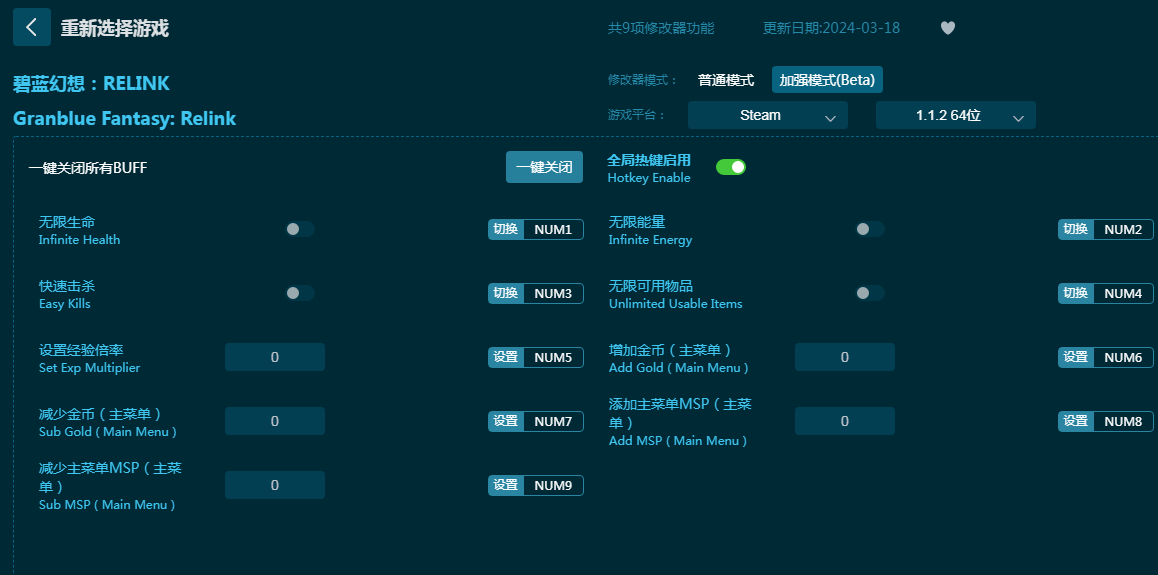1158x575 pixels.
Task: Select 加强模式(Beta) mode tab
Action: pos(827,80)
